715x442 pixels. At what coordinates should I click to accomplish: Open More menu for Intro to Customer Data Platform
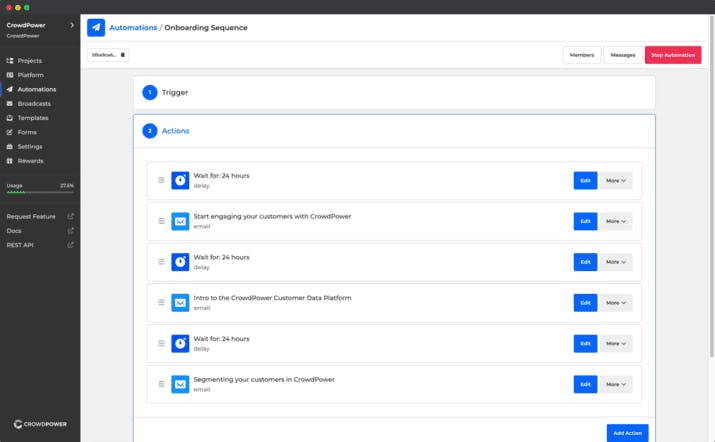click(616, 302)
